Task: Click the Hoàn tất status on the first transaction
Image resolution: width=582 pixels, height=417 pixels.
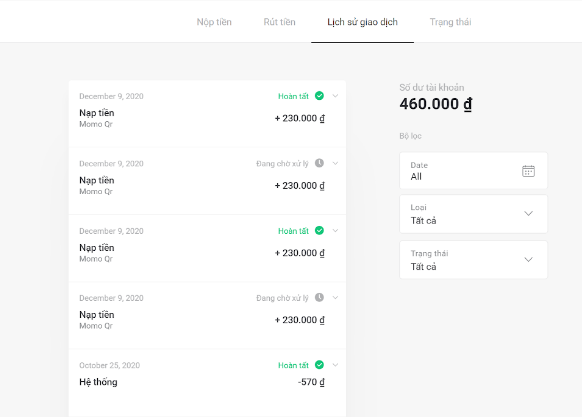Action: coord(293,96)
